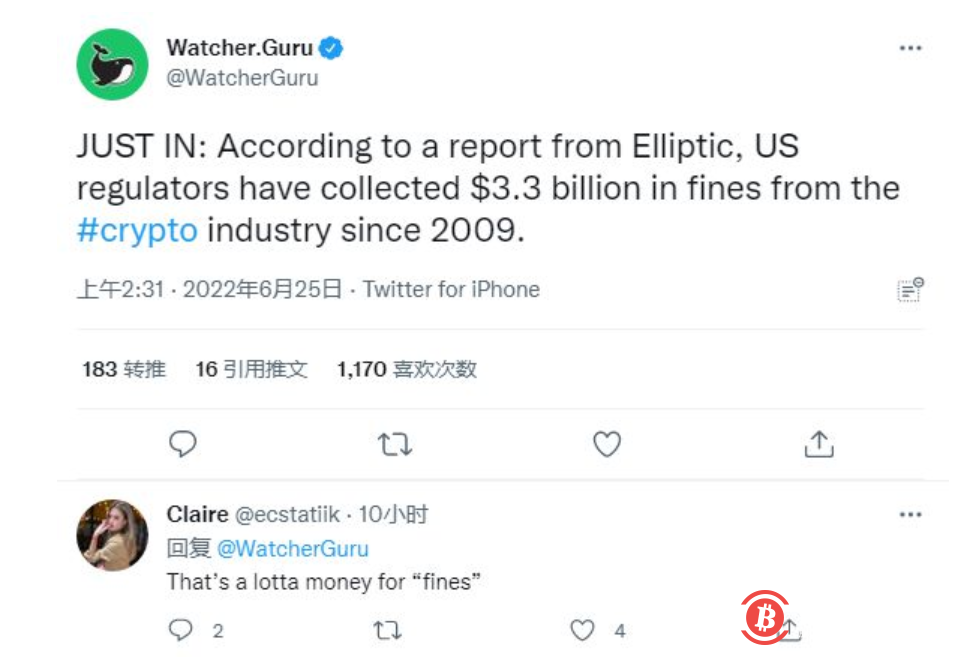Open Claire's profile picture
The image size is (959, 657).
pyautogui.click(x=112, y=535)
